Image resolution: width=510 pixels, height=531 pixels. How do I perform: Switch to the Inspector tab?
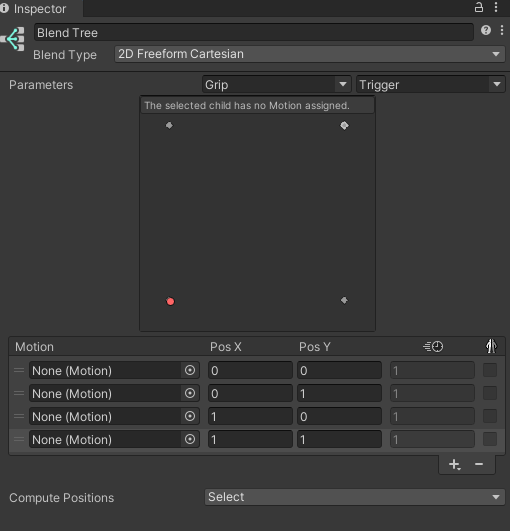[40, 8]
